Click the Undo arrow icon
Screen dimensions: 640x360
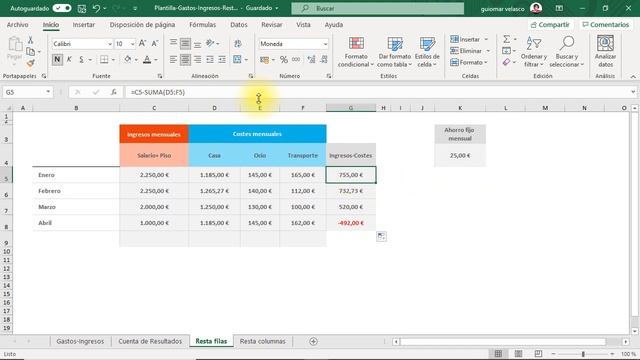[96, 8]
